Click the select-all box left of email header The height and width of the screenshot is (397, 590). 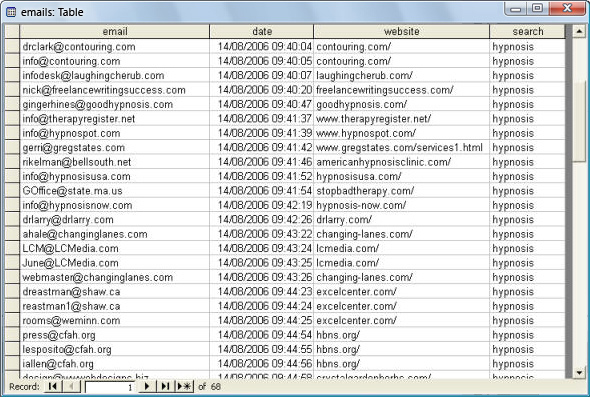click(12, 32)
